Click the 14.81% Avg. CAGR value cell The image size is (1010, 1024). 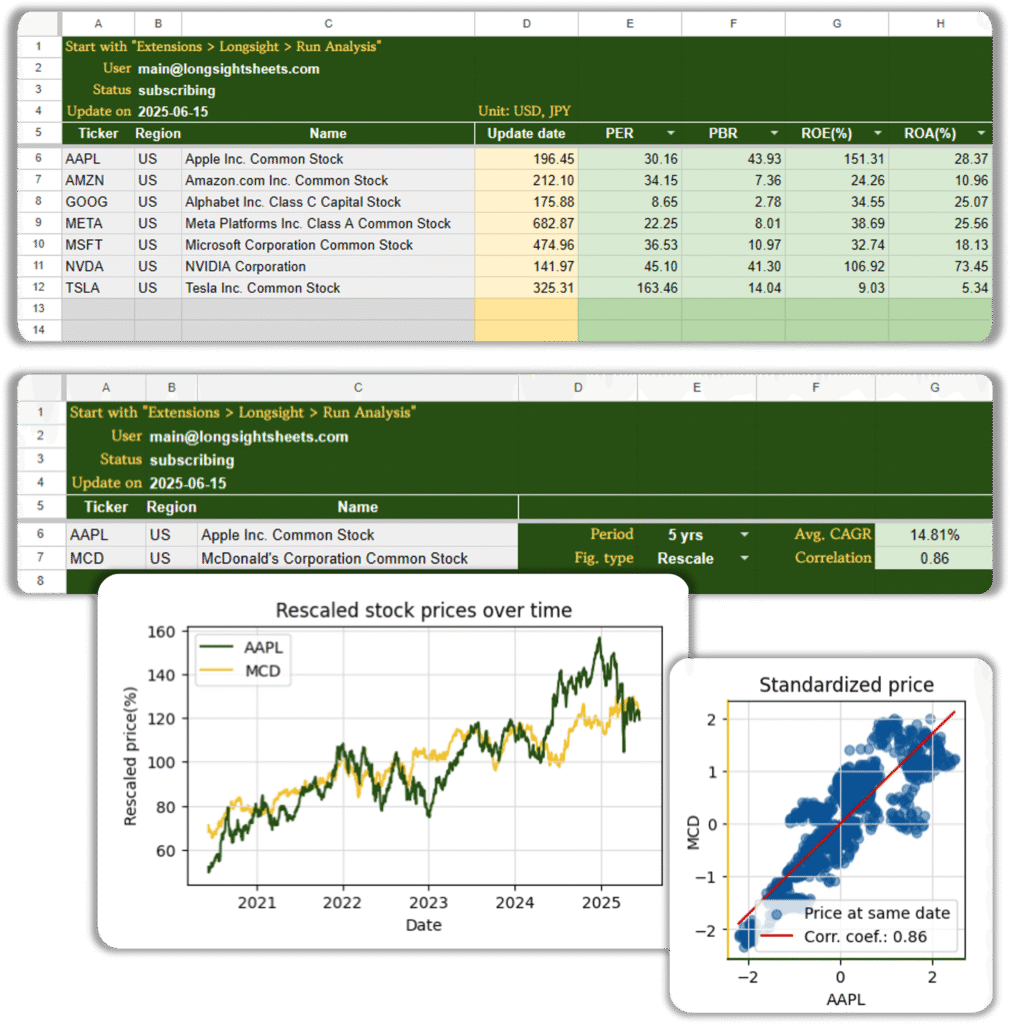(934, 535)
